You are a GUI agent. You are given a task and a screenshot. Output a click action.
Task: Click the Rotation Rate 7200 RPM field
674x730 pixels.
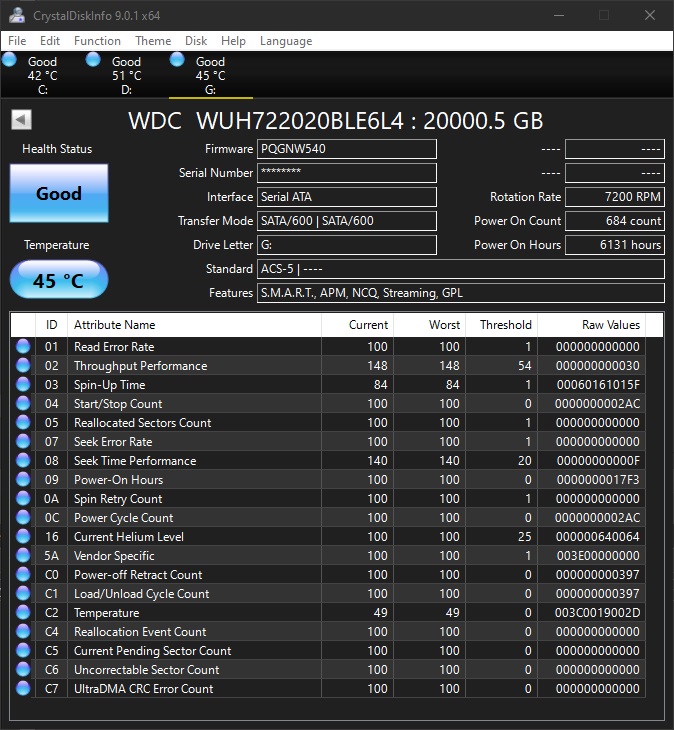coord(615,197)
